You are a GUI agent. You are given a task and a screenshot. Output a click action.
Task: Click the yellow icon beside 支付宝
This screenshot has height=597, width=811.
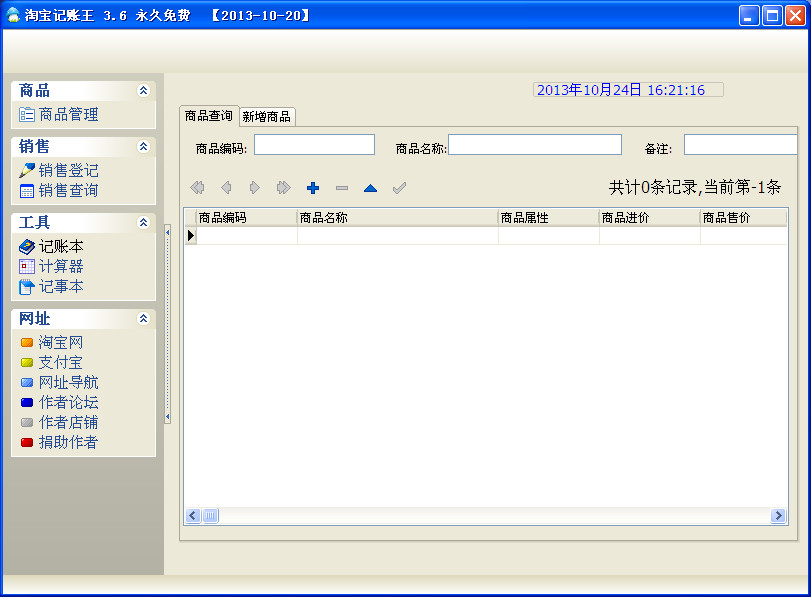(27, 363)
